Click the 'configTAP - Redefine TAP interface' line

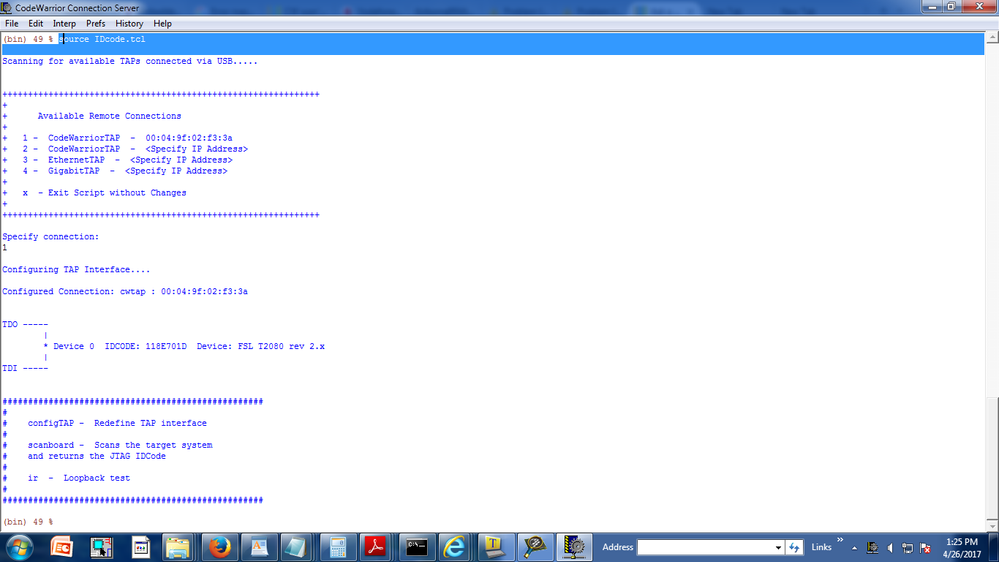tap(117, 423)
